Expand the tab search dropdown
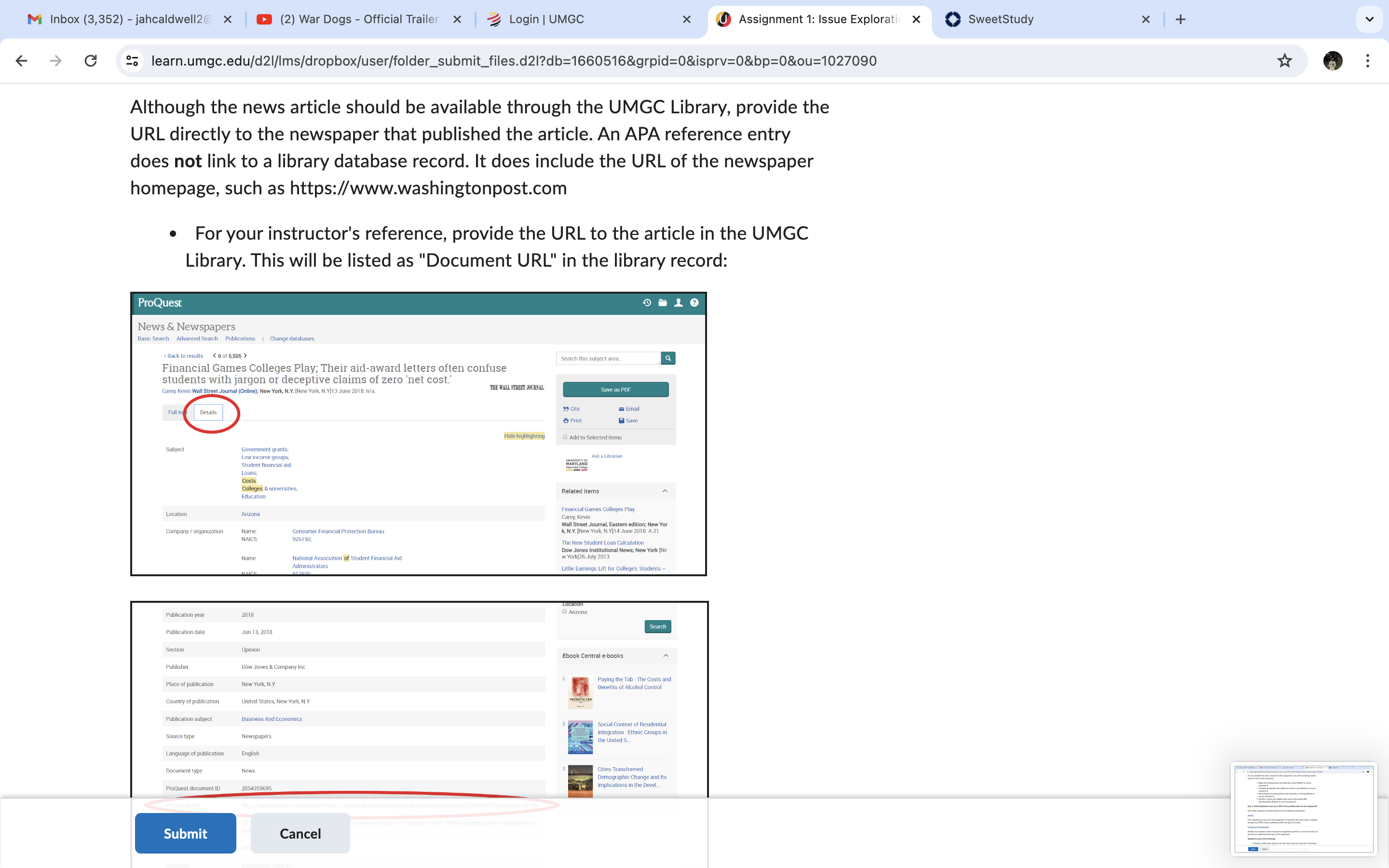This screenshot has width=1389, height=868. coord(1370,19)
